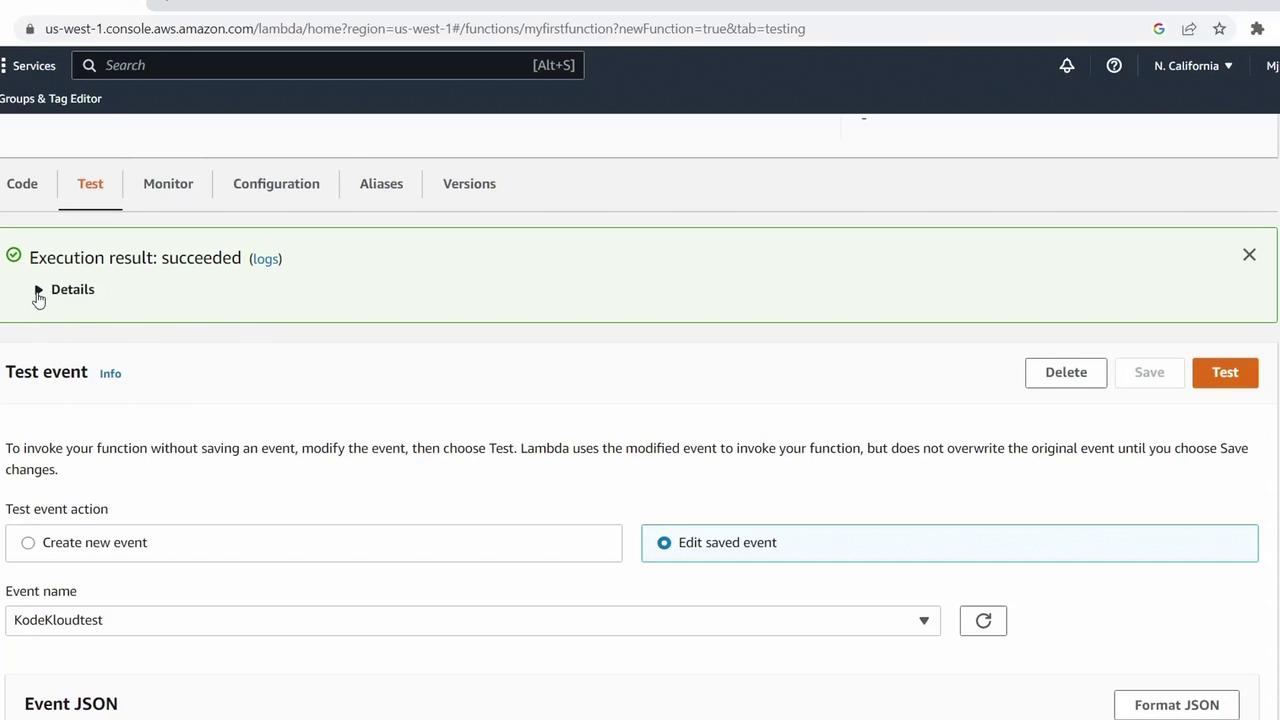Open the N. California region dropdown
The image size is (1280, 720).
1193,66
